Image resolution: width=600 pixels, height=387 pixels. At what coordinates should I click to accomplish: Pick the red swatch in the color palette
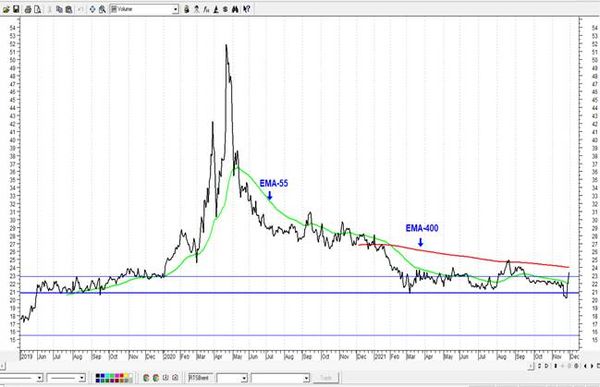tap(122, 376)
